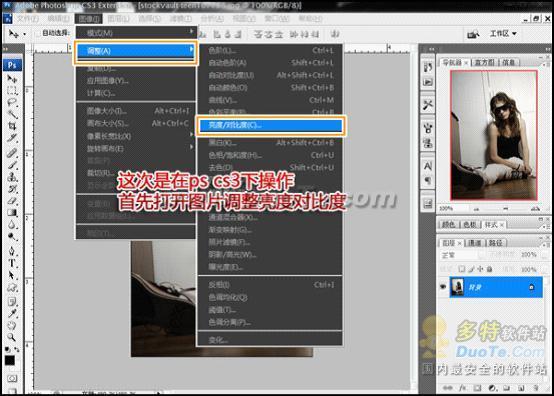The image size is (554, 396).
Task: Select the Zoom magnifier tool
Action: [x=12, y=337]
